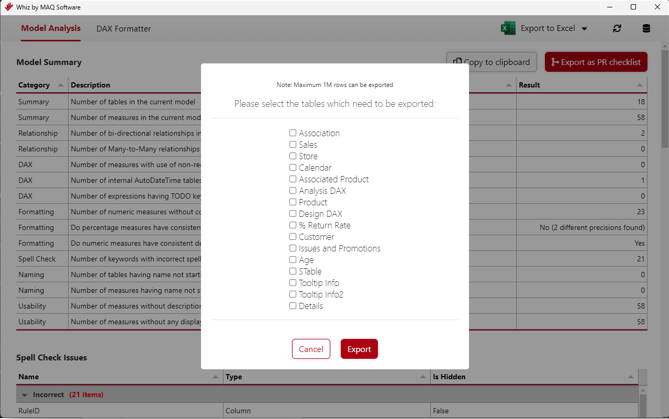Screen dimensions: 669x419
Task: Sort by the Result column arrow
Action: pyautogui.click(x=640, y=86)
